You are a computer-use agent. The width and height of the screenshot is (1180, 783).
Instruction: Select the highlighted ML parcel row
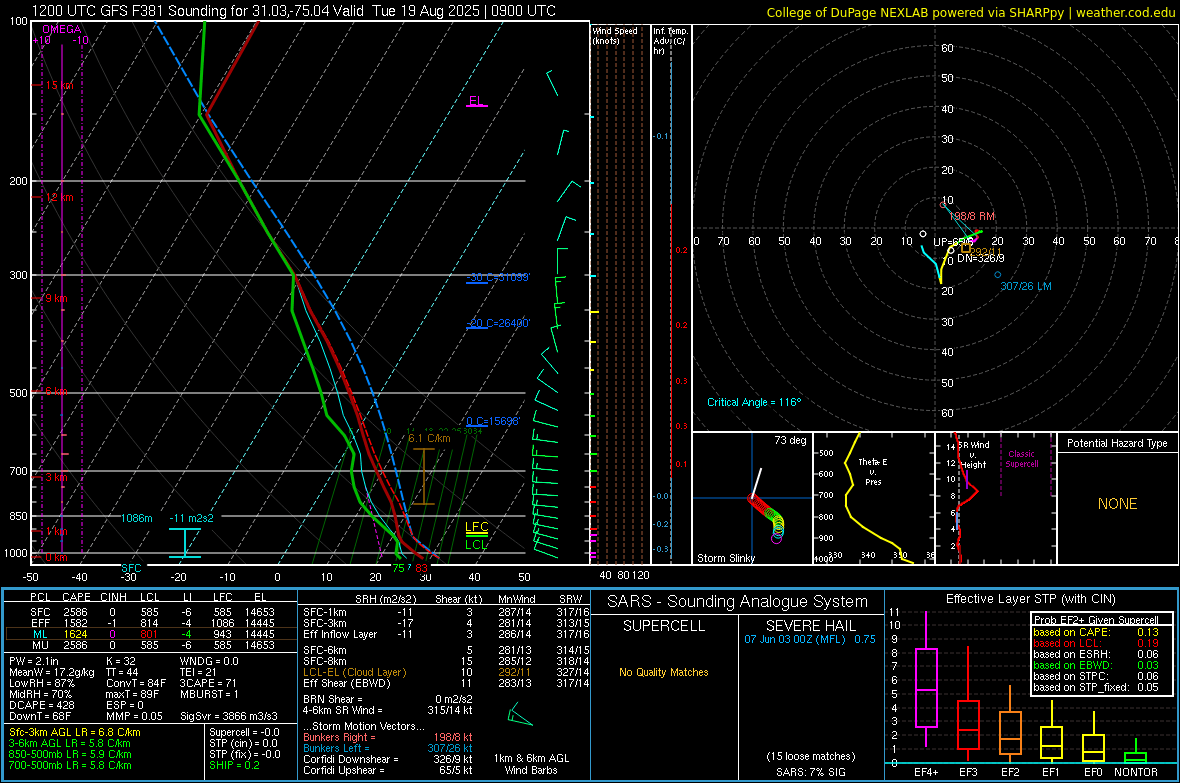pyautogui.click(x=151, y=634)
